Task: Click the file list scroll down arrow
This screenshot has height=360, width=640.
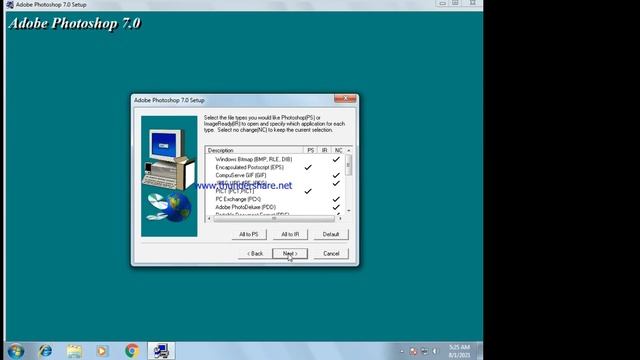Action: pos(349,211)
